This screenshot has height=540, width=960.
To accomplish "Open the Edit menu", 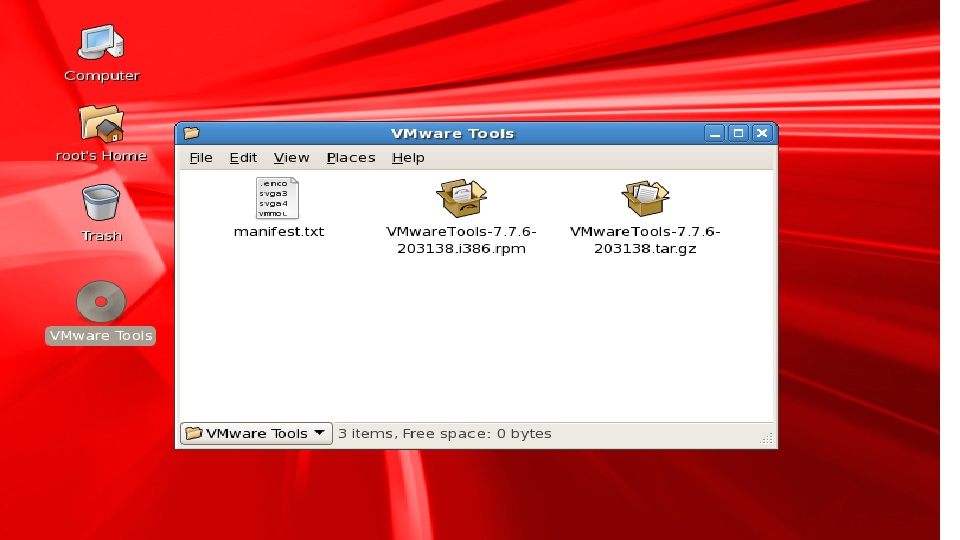I will 243,158.
